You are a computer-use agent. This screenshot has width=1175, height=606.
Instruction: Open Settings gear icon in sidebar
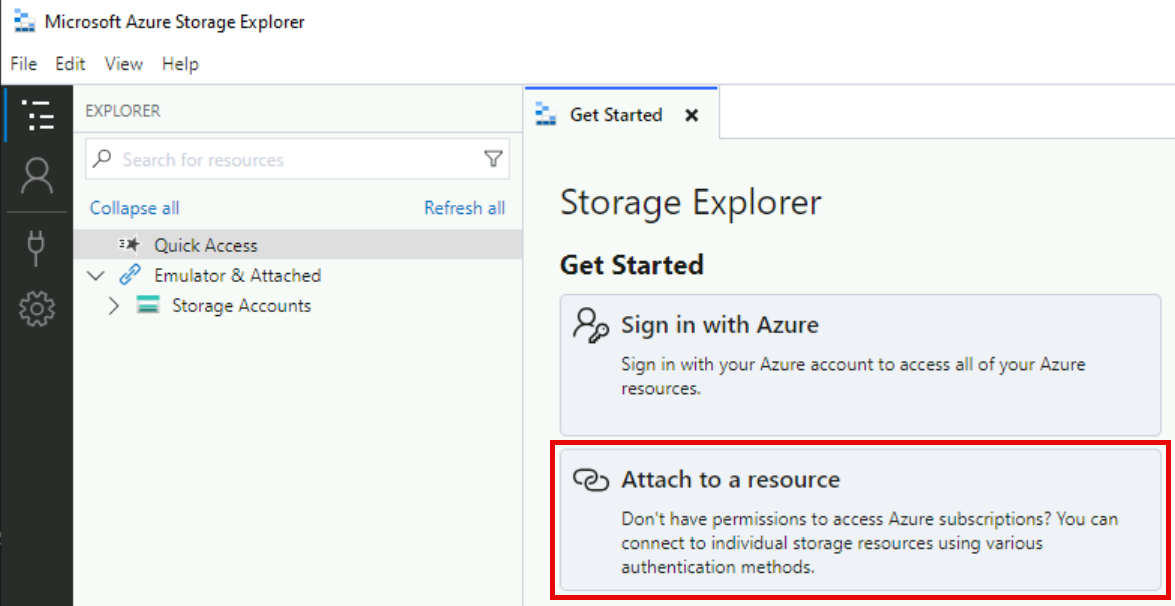pyautogui.click(x=37, y=310)
